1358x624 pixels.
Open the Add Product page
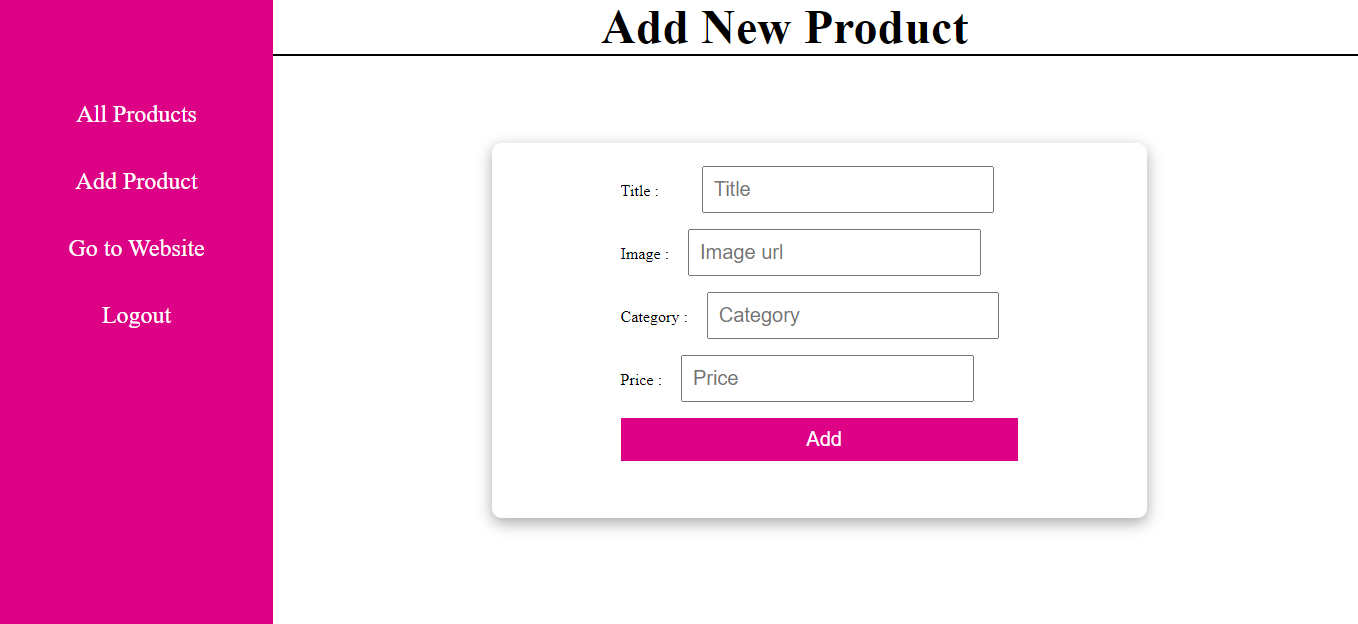click(136, 181)
